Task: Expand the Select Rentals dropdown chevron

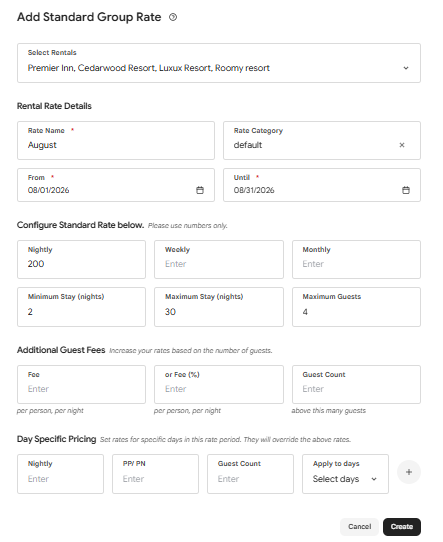Action: 406,68
